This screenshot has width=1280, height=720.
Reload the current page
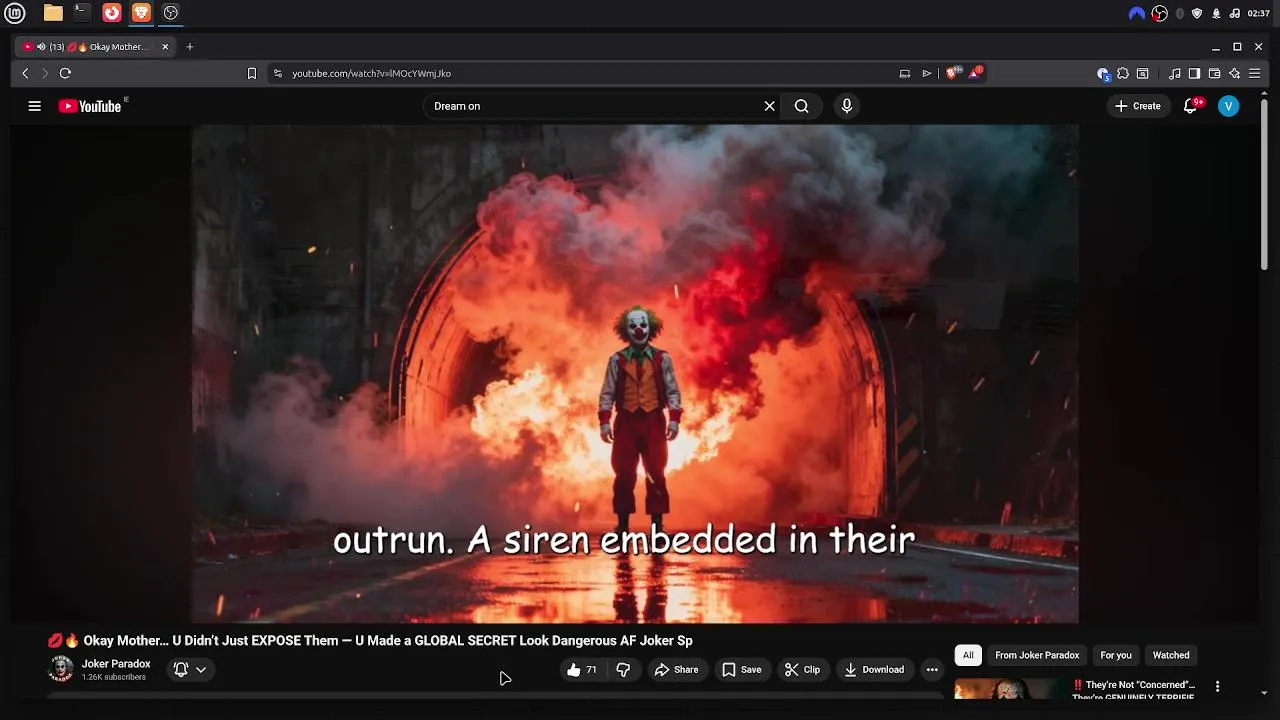[65, 73]
